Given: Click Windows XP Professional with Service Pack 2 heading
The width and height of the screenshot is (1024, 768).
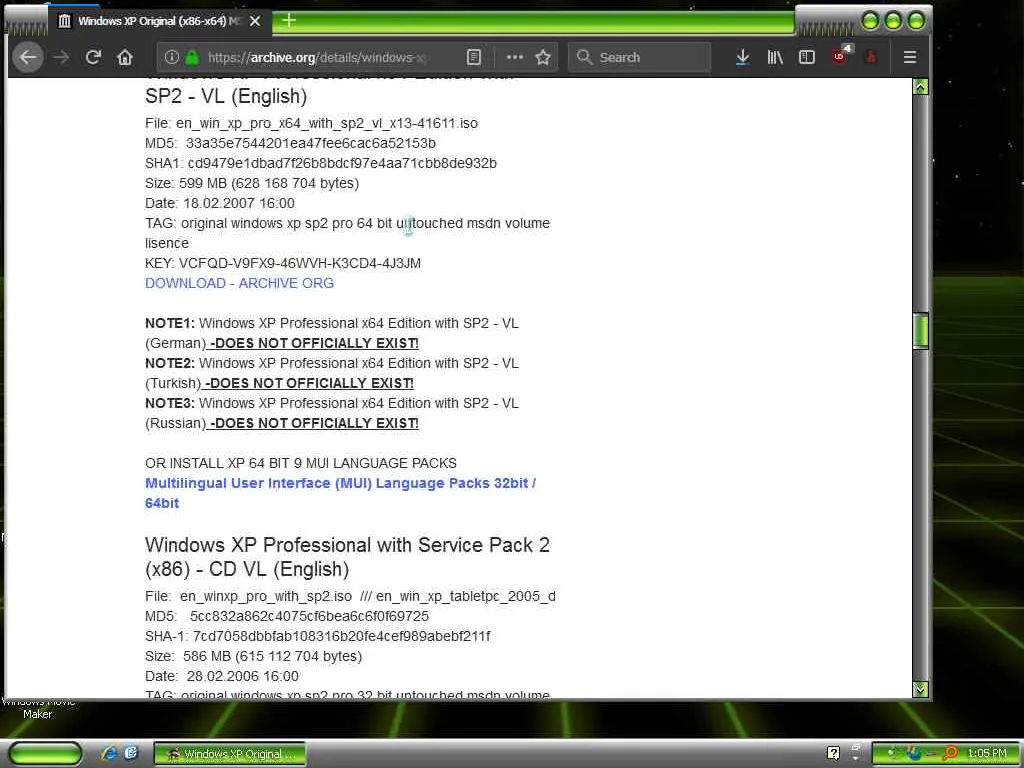Looking at the screenshot, I should pos(347,557).
